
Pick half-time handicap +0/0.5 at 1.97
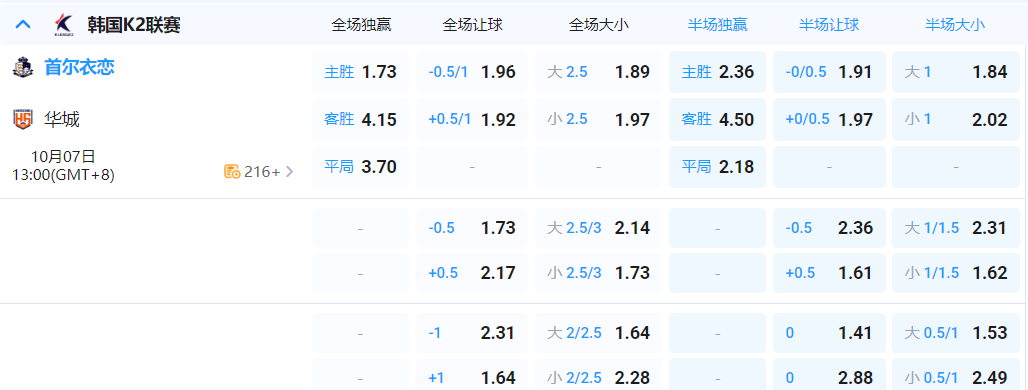point(829,119)
